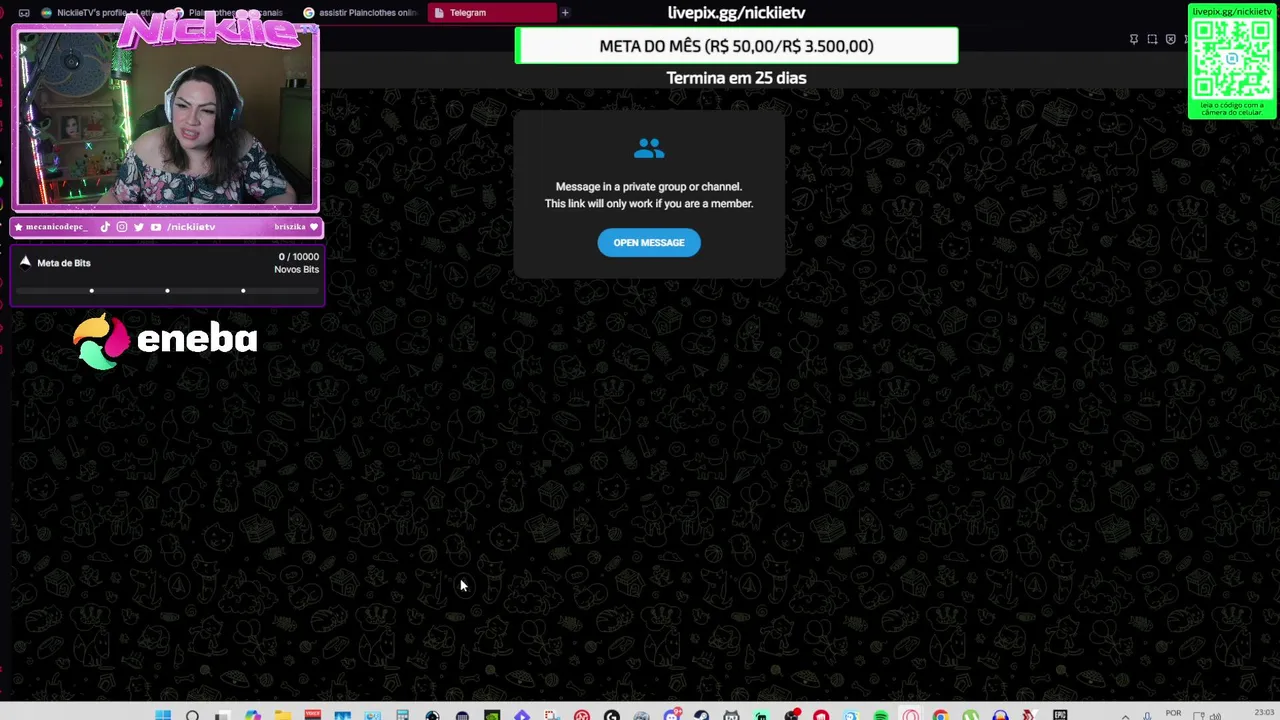Click the livepix QR code

click(x=1232, y=58)
